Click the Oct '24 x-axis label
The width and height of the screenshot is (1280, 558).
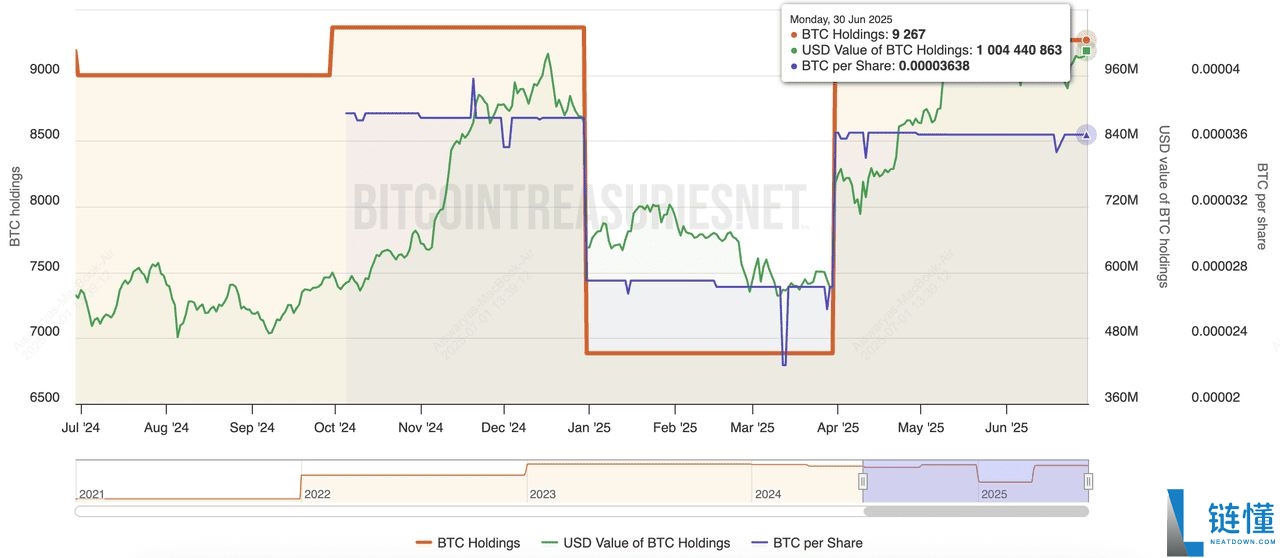point(335,428)
